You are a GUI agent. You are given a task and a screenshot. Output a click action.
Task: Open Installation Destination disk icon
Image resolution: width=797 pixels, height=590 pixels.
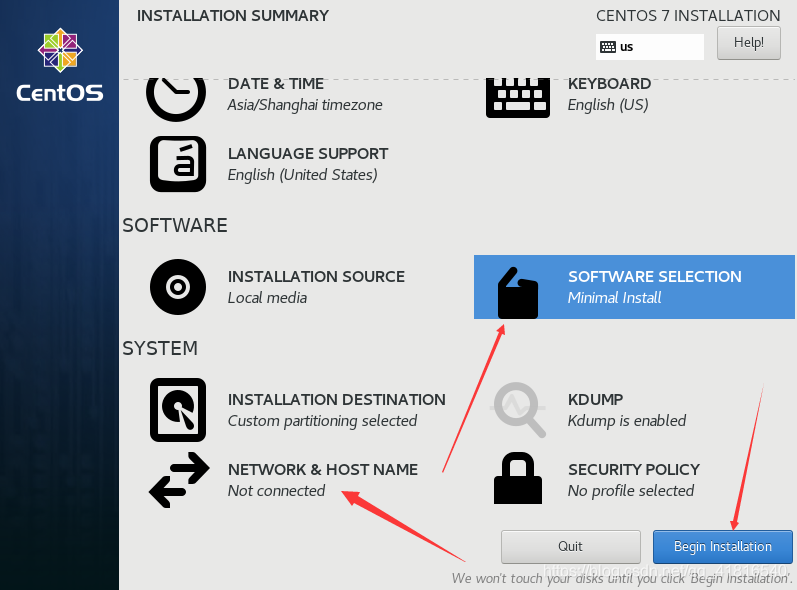[x=178, y=410]
